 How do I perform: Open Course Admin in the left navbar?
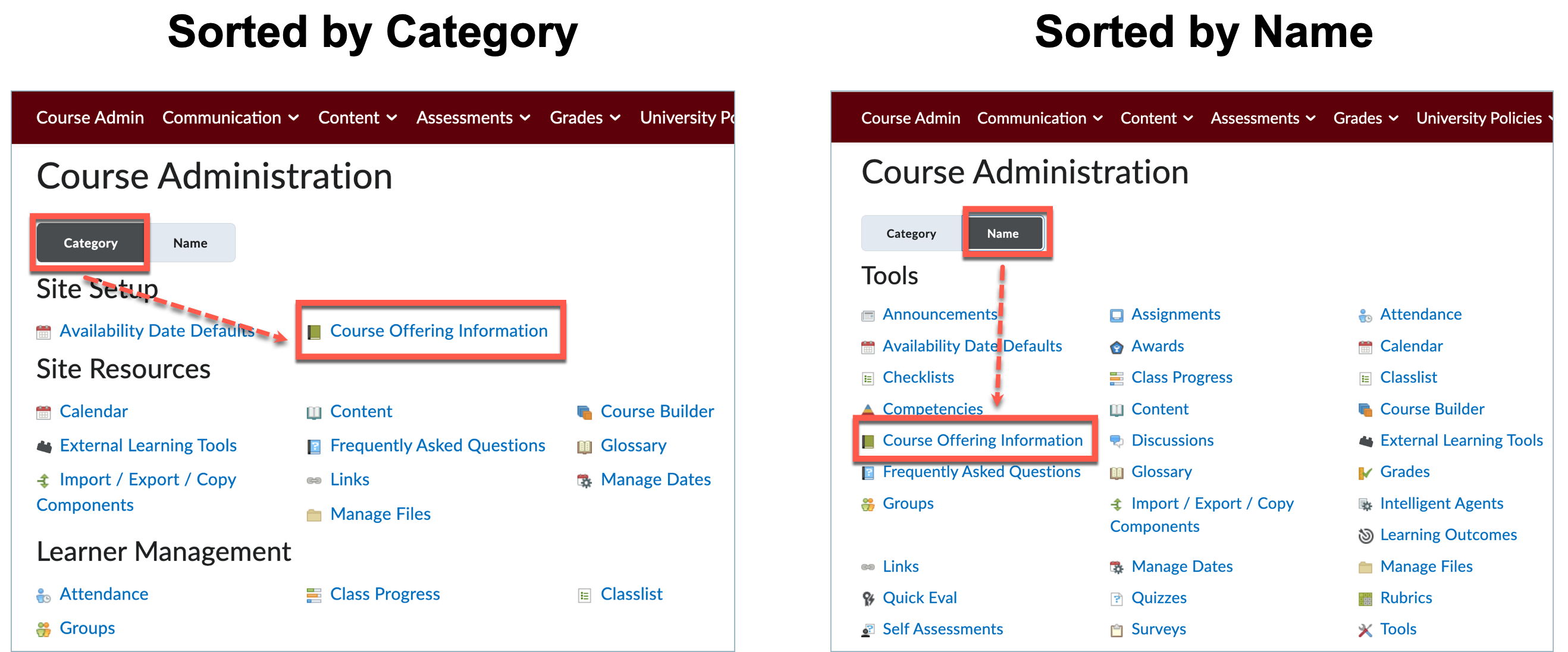90,118
